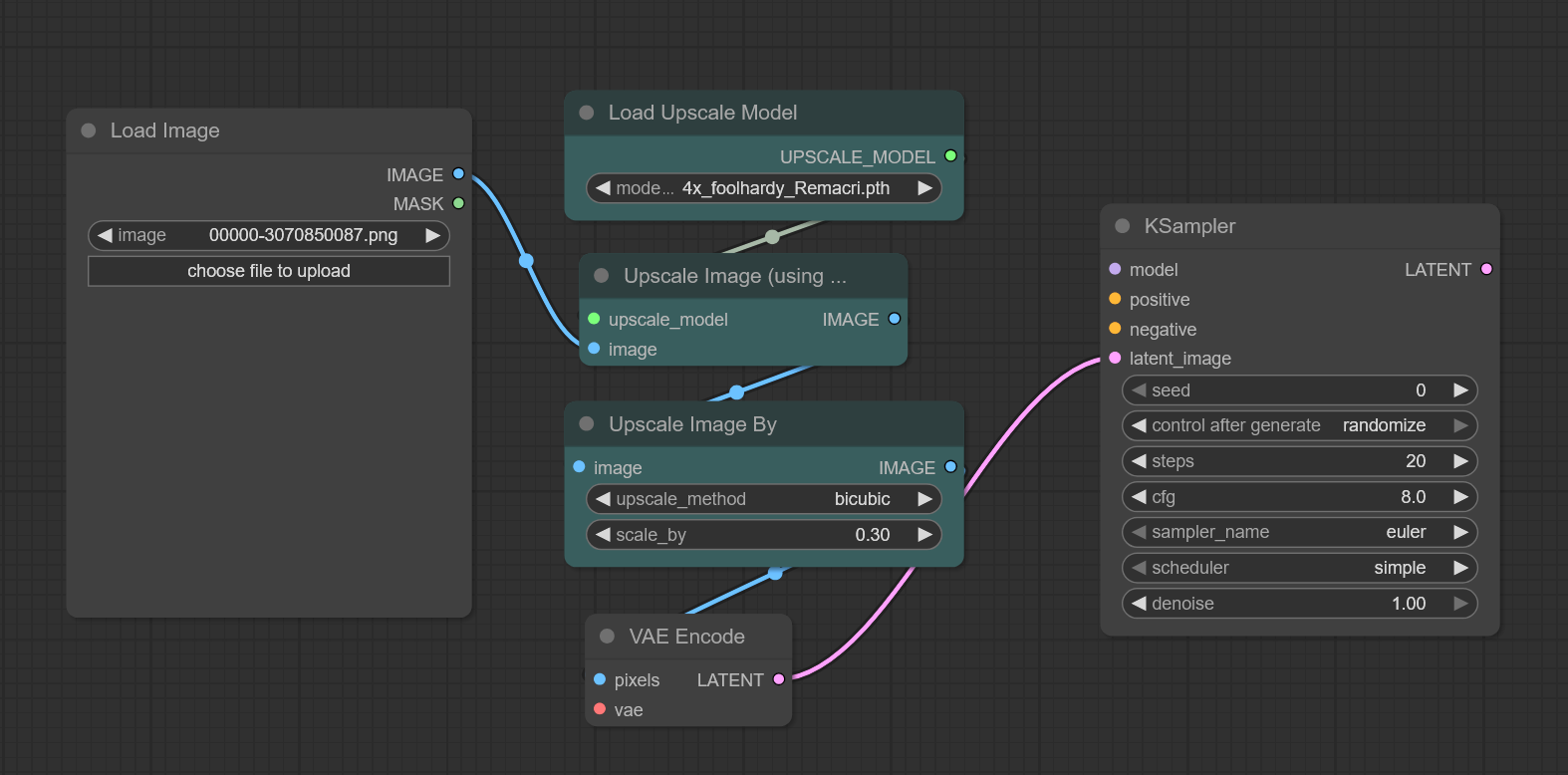Click the denoise 1.00 value field
Viewport: 1568px width, 775px height.
tap(1300, 603)
